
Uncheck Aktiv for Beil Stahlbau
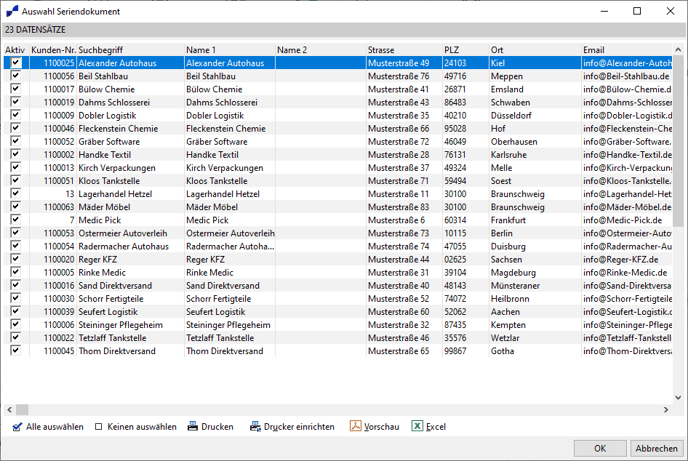(15, 76)
